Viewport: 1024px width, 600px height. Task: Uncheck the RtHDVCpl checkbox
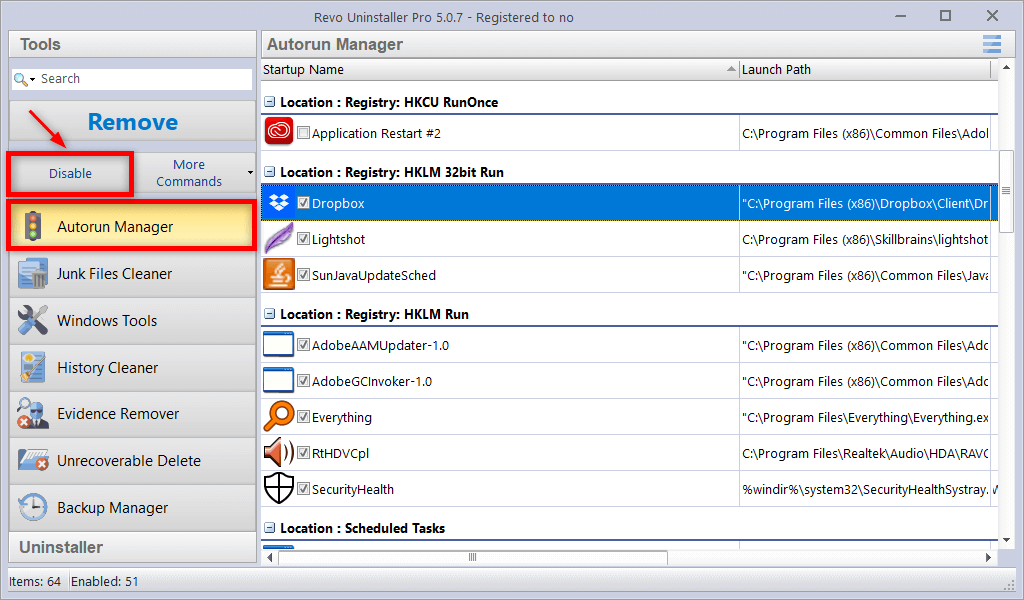303,452
